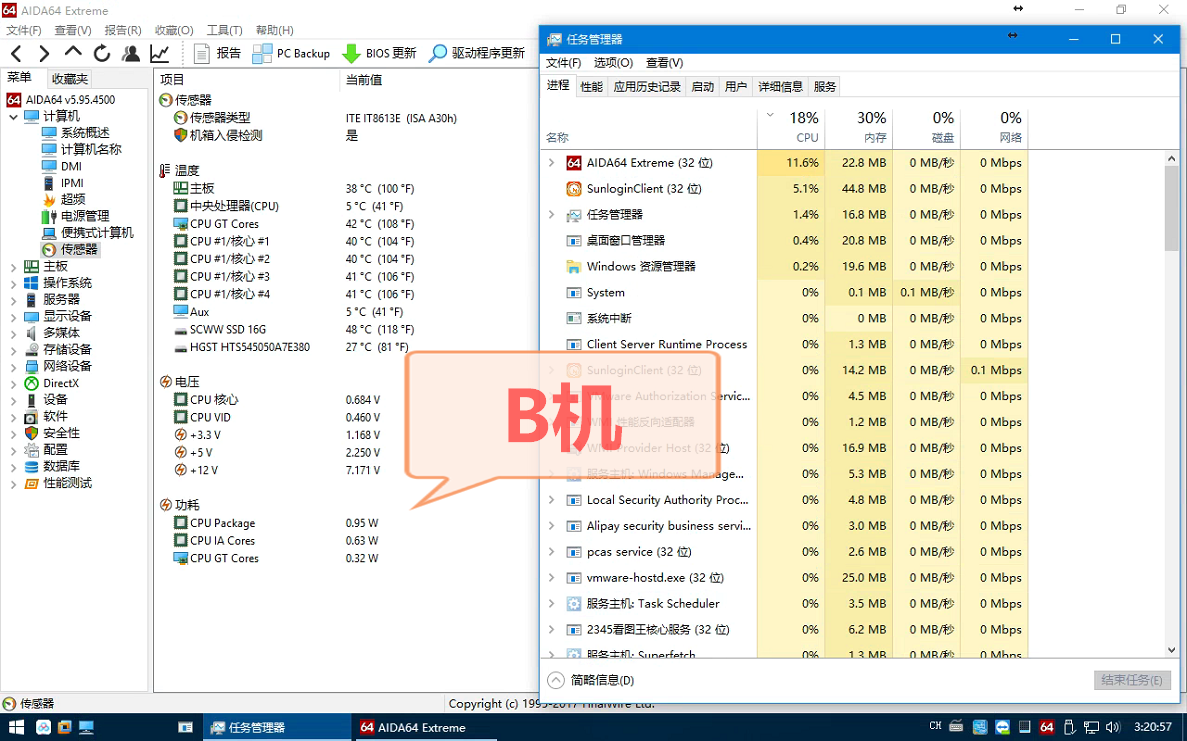Click 简略信息(D) to show fewer details
This screenshot has height=741, width=1187.
[591, 680]
